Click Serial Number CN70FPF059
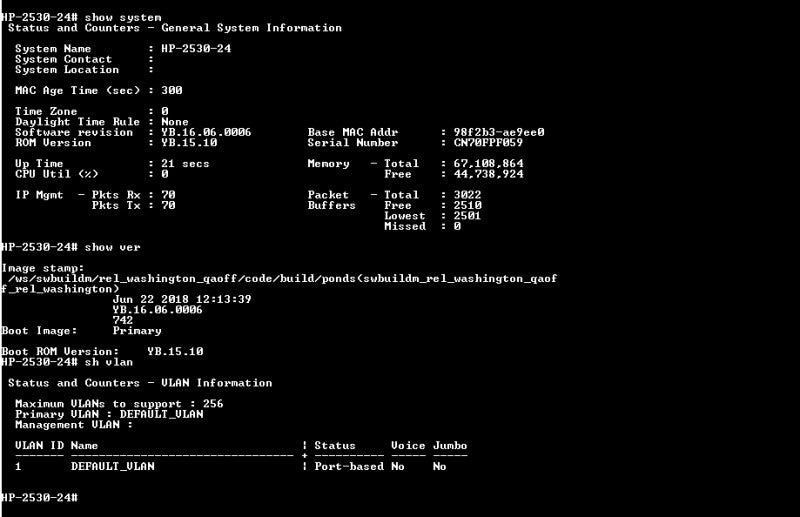The height and width of the screenshot is (517, 800). [x=488, y=142]
